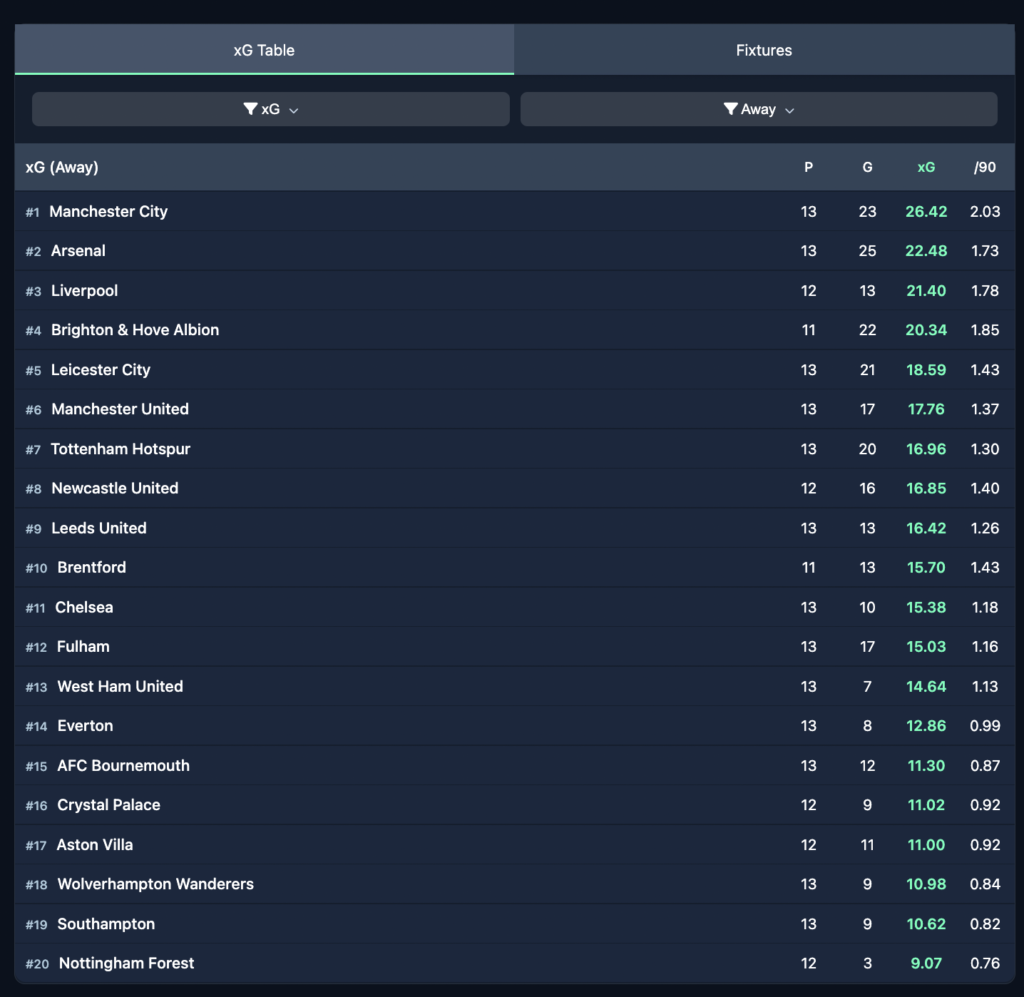
Task: Click Liverpool's xG value 21.40
Action: tap(926, 291)
